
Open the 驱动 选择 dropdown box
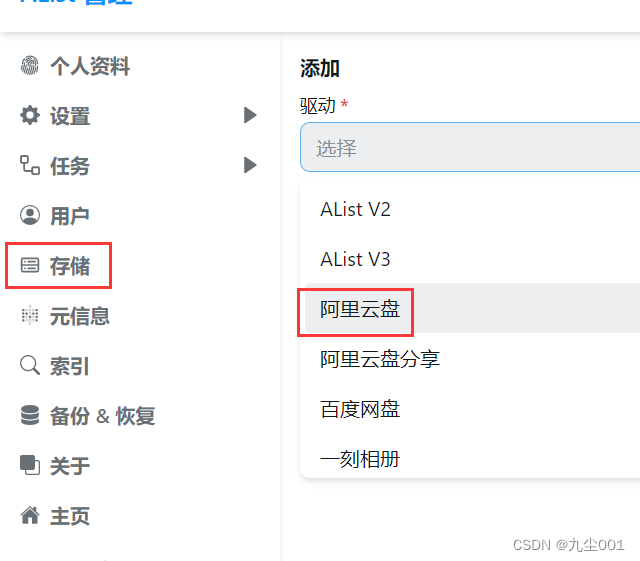[470, 147]
